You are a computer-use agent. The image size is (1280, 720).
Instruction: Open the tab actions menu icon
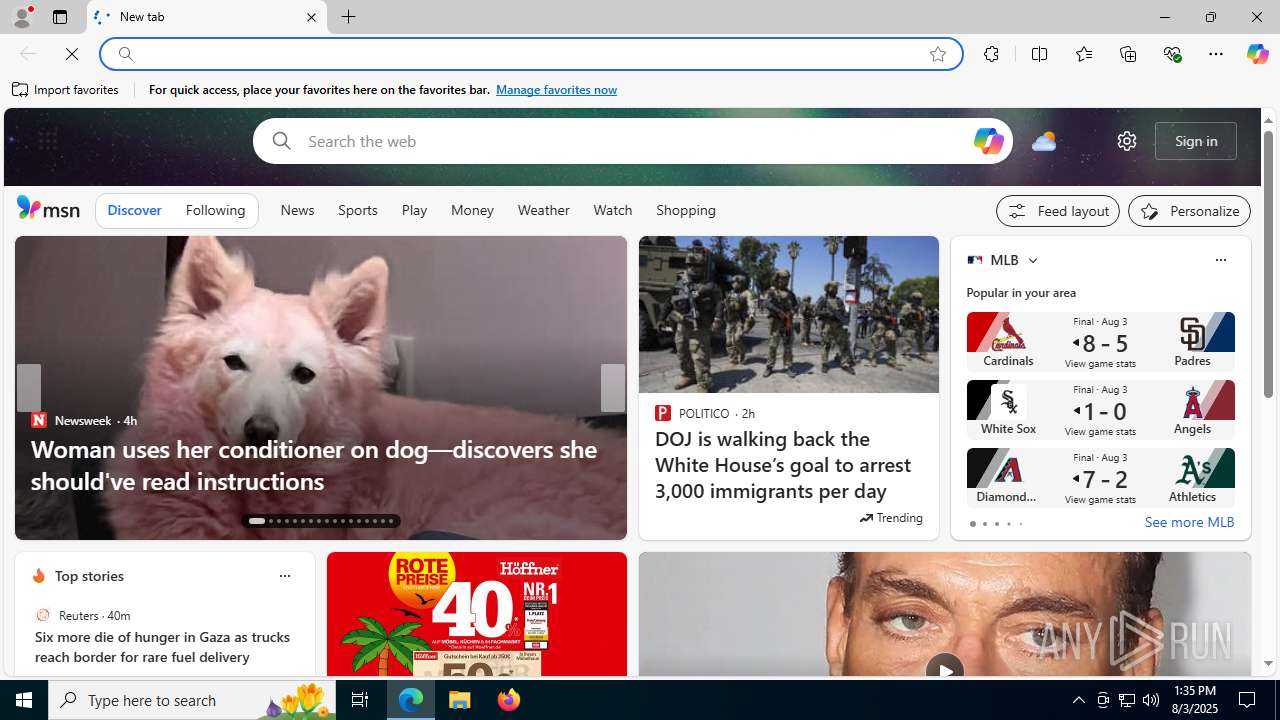pyautogui.click(x=60, y=17)
